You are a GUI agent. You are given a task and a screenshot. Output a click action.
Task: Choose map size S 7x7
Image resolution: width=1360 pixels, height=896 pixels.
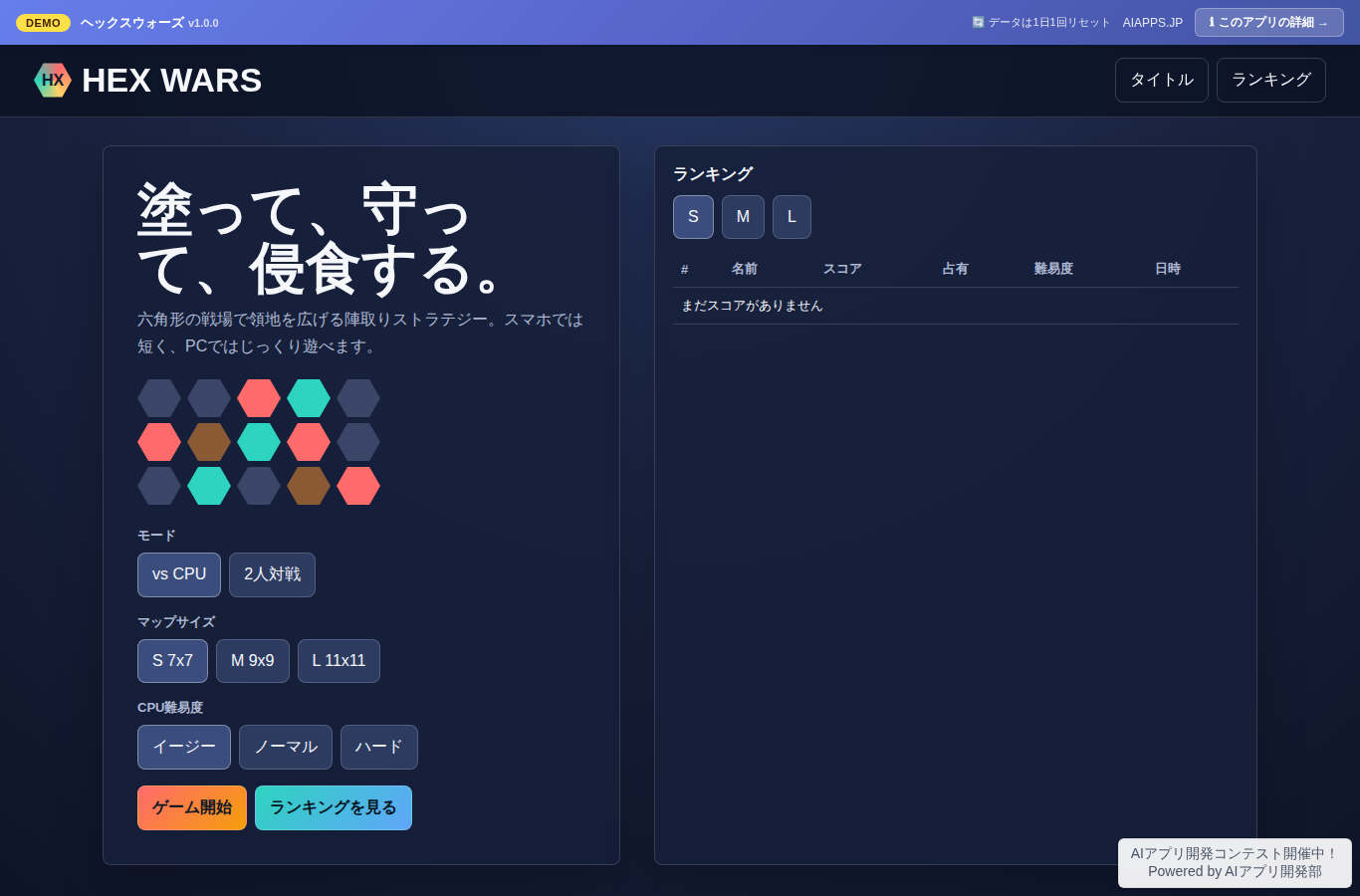172,661
